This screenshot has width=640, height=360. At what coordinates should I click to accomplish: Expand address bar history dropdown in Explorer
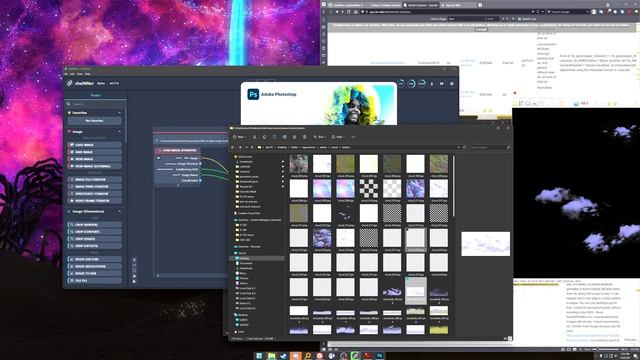[458, 147]
